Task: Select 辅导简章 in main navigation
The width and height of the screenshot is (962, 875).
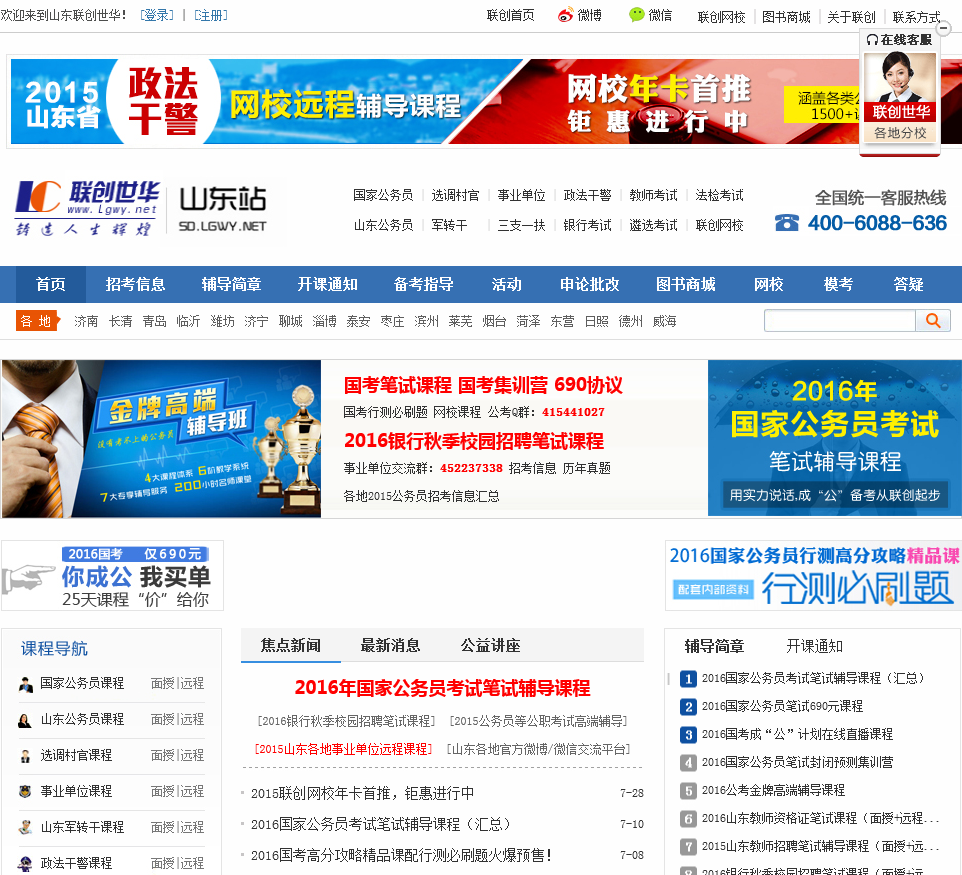Action: click(x=231, y=284)
